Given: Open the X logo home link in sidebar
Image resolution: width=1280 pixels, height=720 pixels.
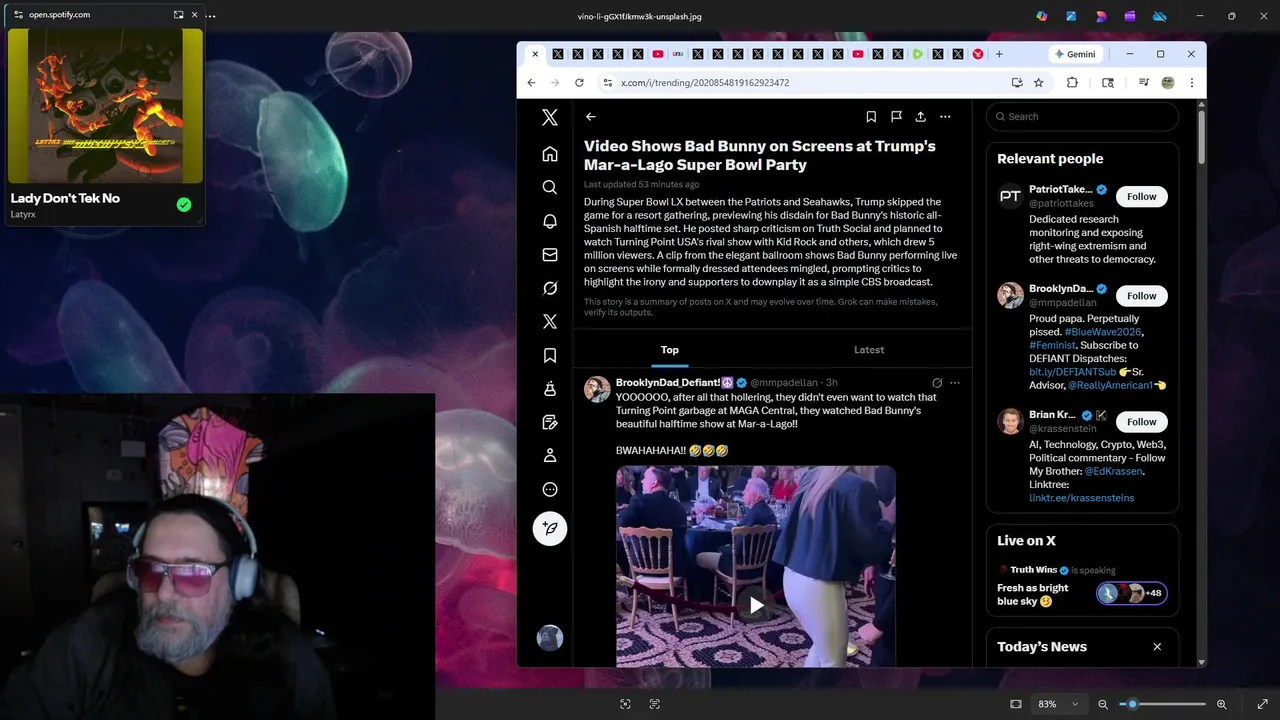Looking at the screenshot, I should (550, 117).
